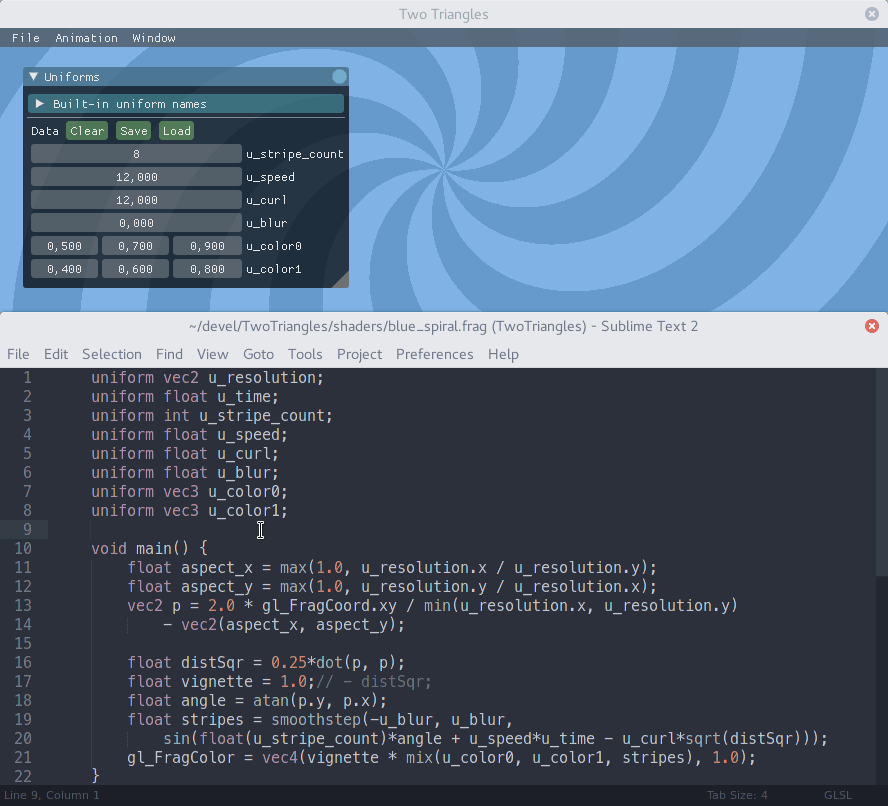Click the Load data button
The height and width of the screenshot is (806, 888).
pyautogui.click(x=177, y=131)
